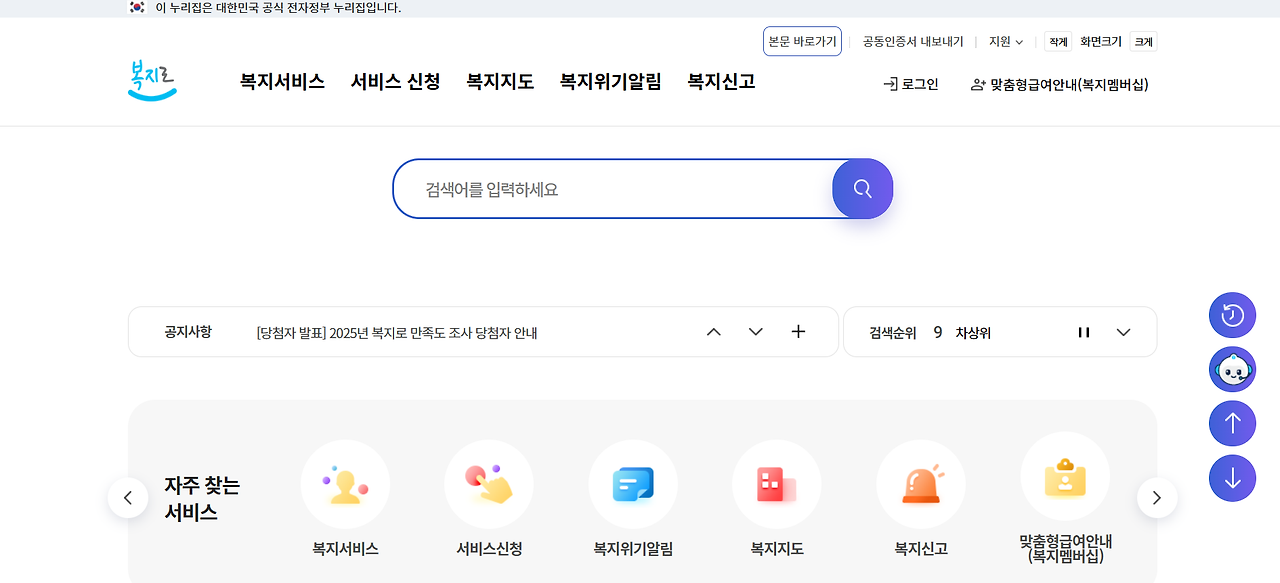
Task: Click the plus icon for more notices
Action: tap(798, 332)
